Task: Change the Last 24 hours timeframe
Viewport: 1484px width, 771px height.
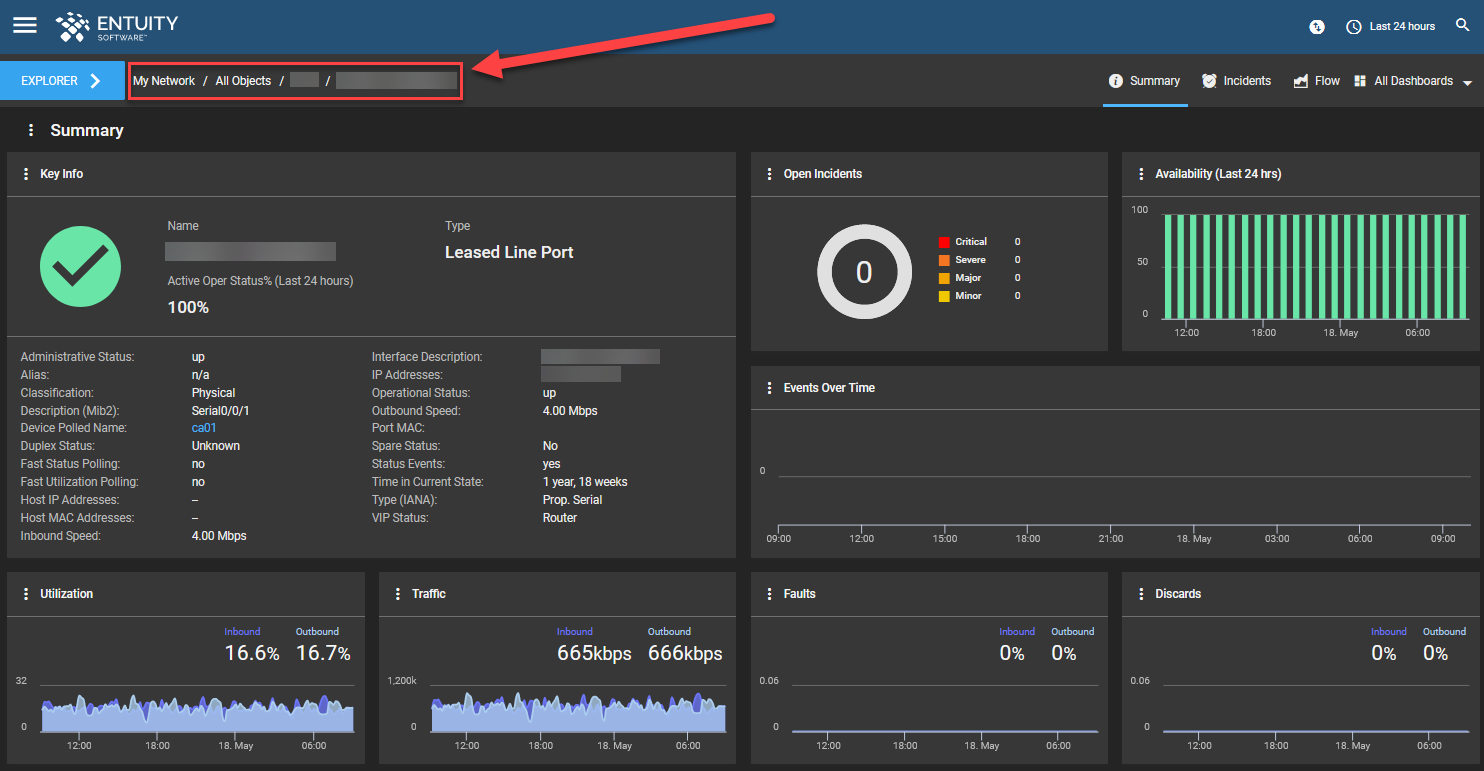Action: tap(1391, 26)
